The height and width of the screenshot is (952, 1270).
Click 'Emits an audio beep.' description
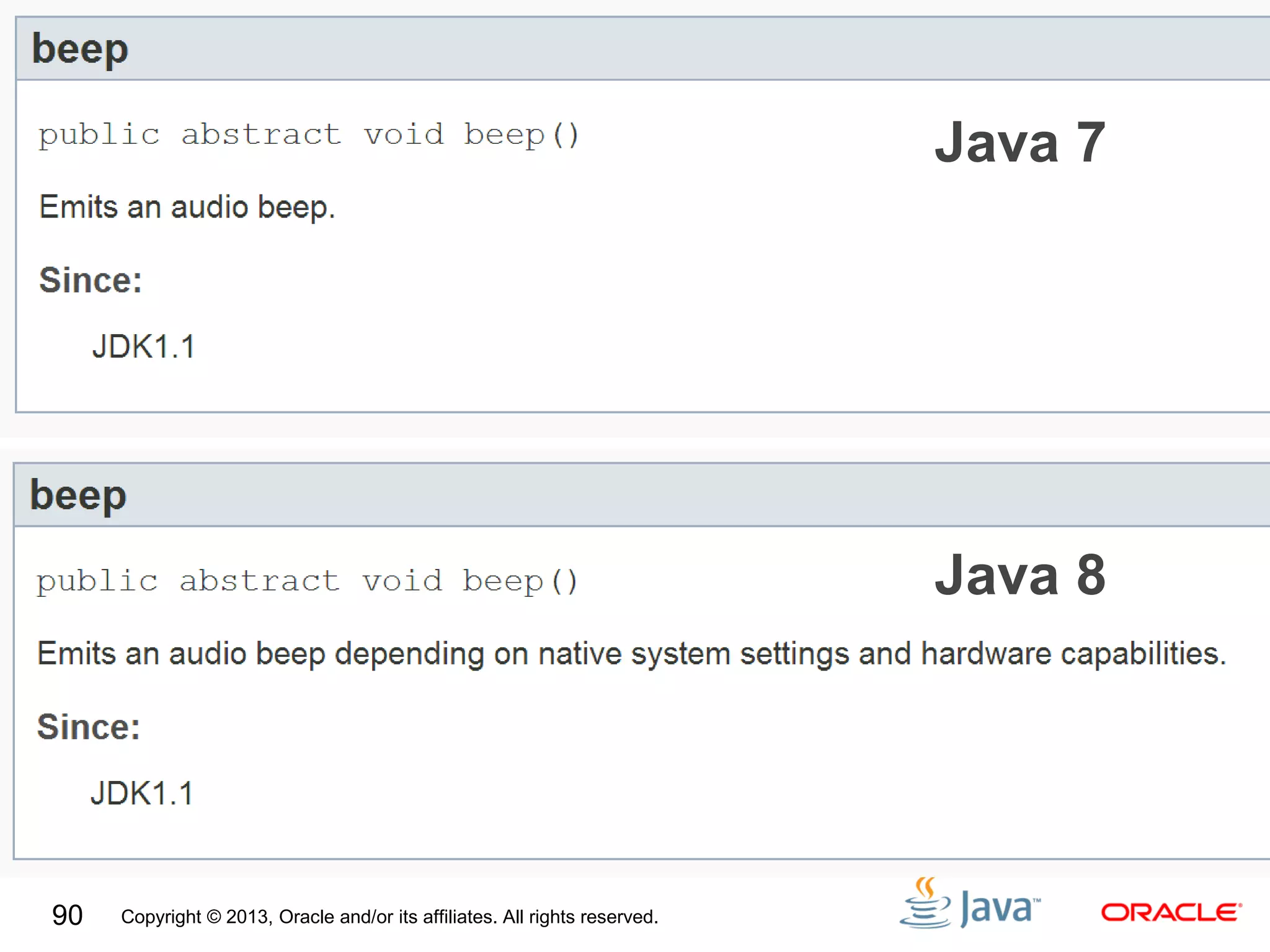click(x=187, y=207)
